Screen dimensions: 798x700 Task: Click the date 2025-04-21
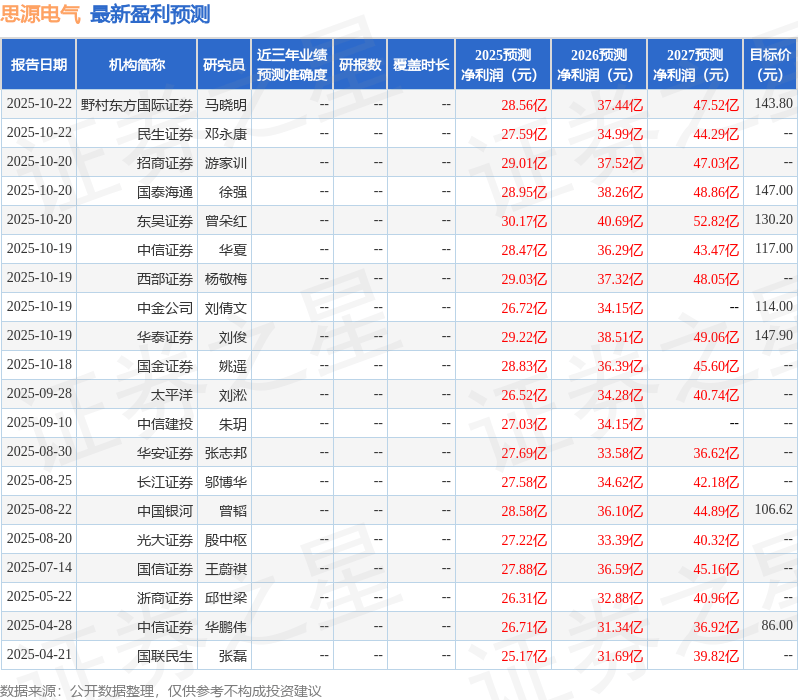click(39, 655)
